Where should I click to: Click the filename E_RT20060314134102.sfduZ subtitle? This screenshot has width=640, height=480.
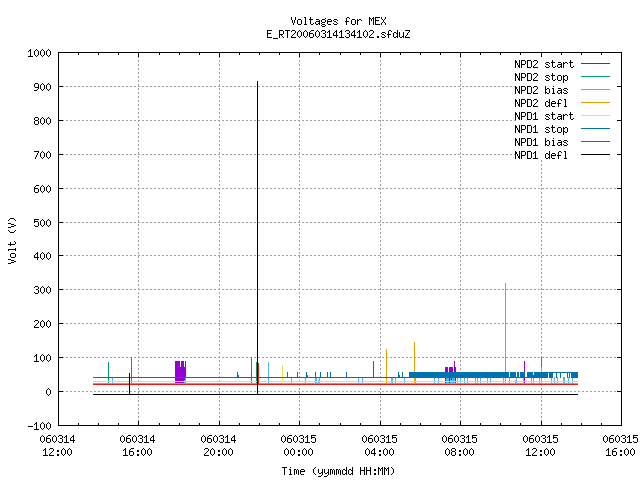coord(338,34)
